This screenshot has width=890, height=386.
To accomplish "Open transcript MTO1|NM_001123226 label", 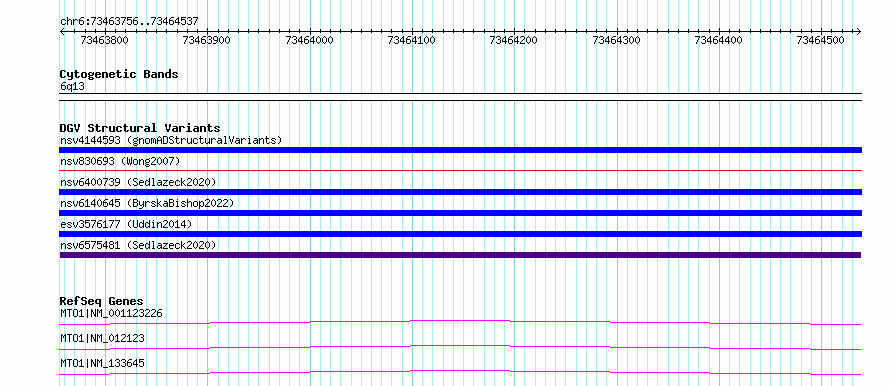I will pos(112,313).
